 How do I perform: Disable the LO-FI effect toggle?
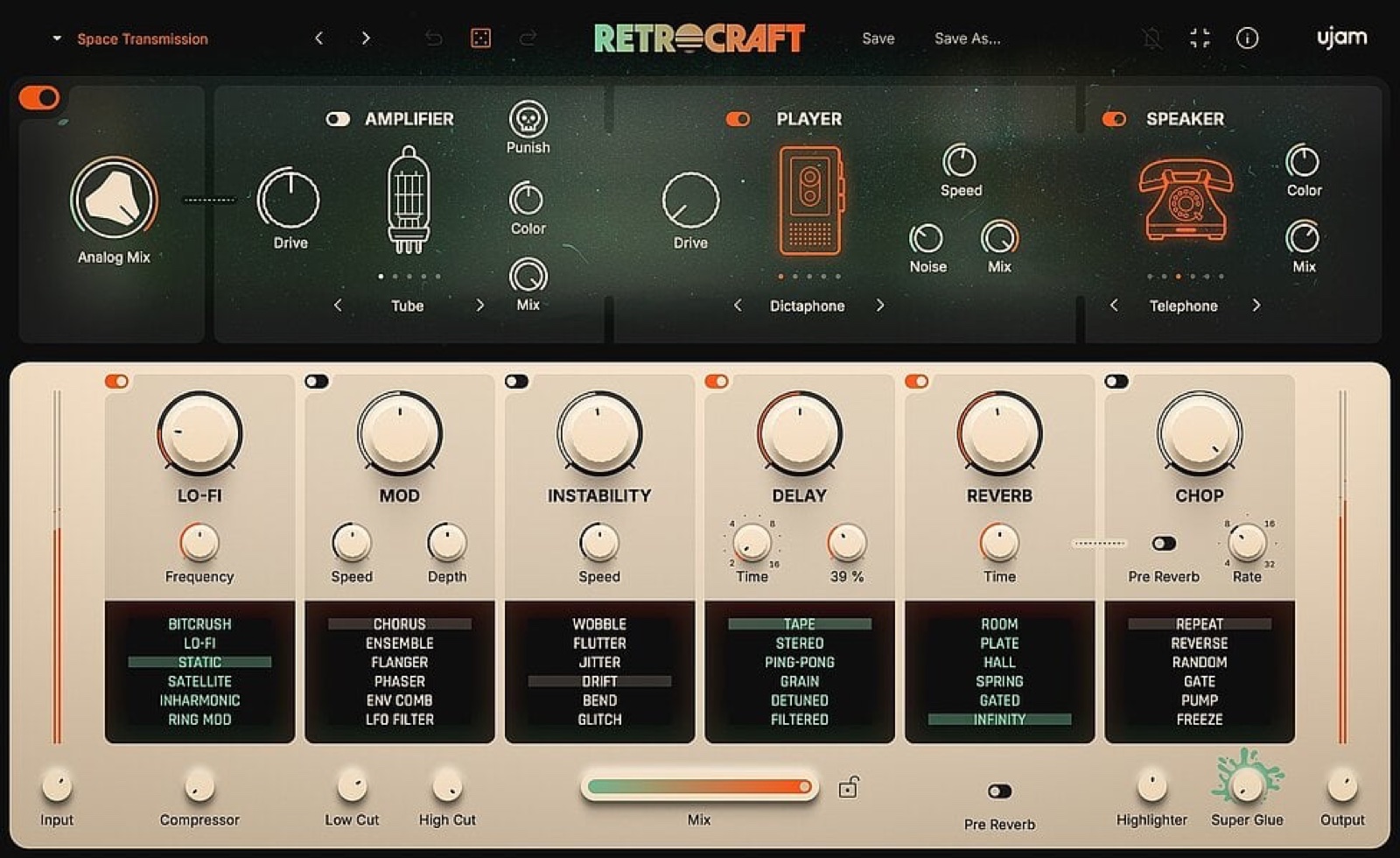point(116,381)
